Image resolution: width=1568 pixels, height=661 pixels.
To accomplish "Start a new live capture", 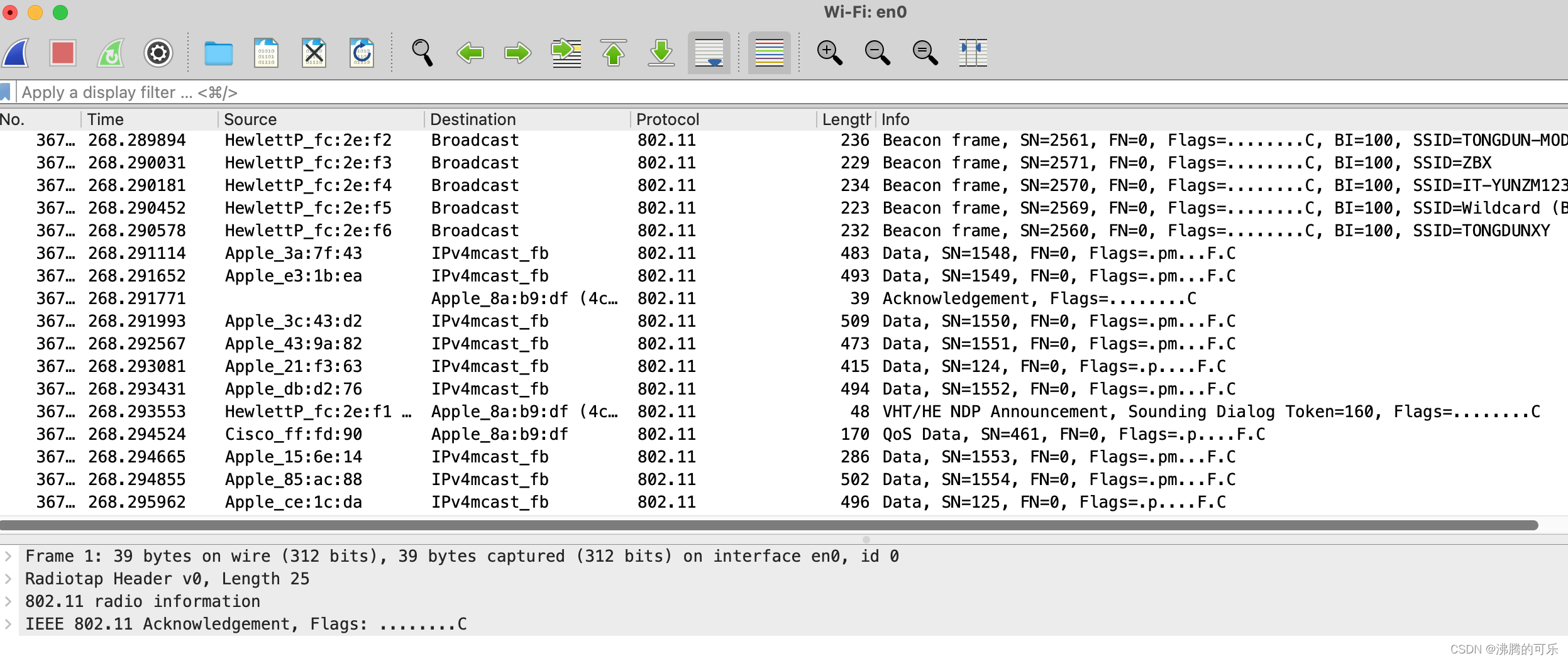I will tap(16, 53).
